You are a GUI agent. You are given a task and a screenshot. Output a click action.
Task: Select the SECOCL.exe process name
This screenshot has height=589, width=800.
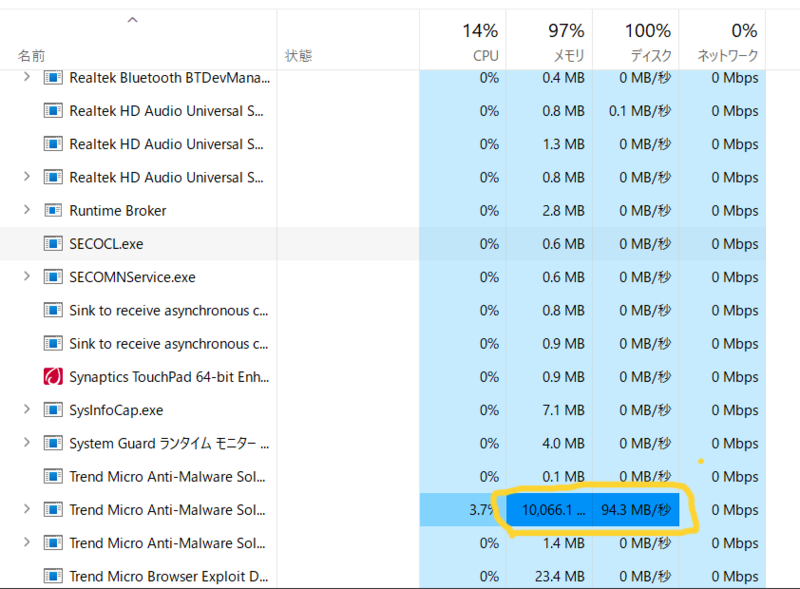point(106,244)
